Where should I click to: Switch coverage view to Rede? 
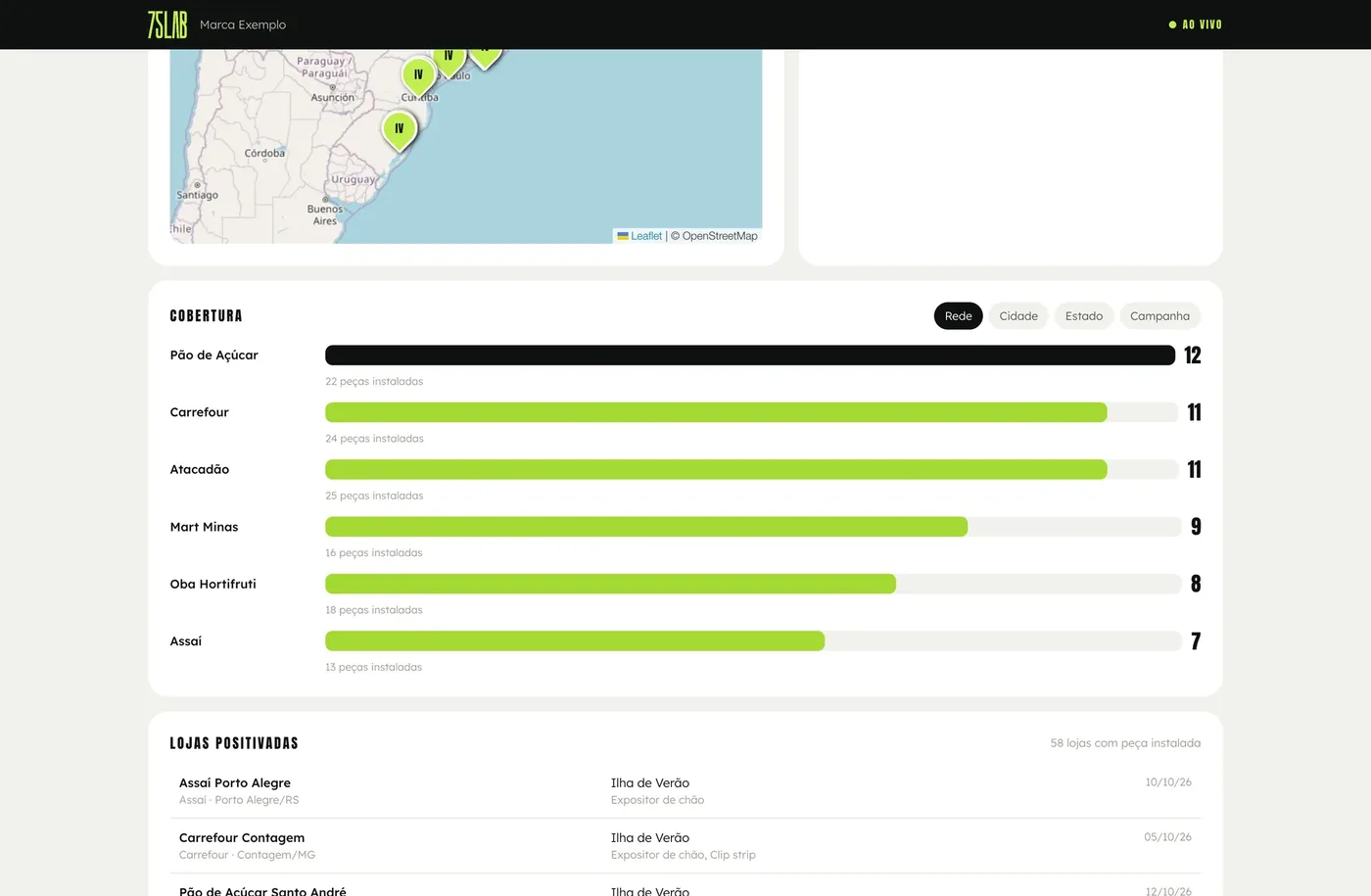click(959, 316)
